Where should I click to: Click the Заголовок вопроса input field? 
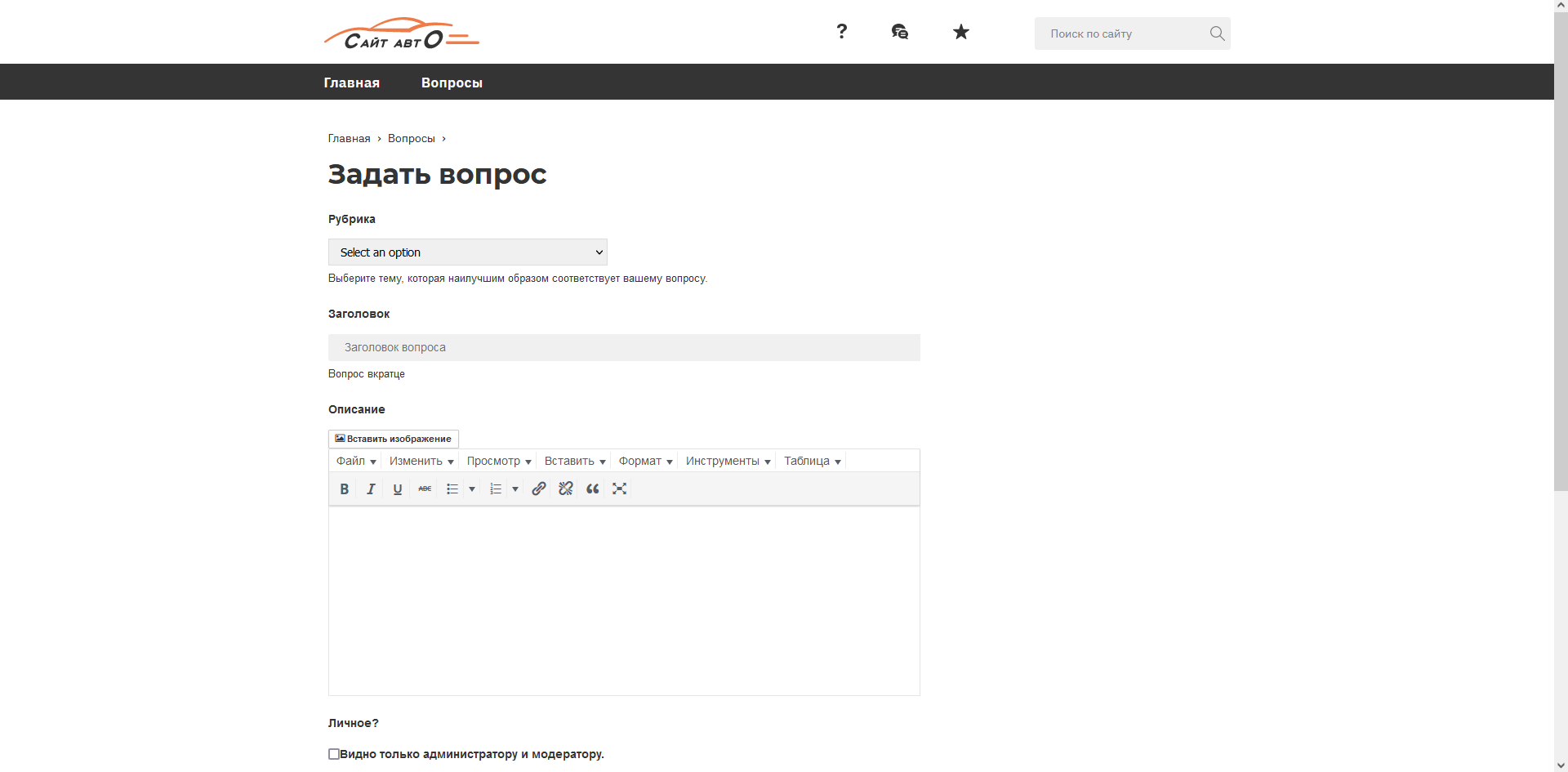point(624,347)
